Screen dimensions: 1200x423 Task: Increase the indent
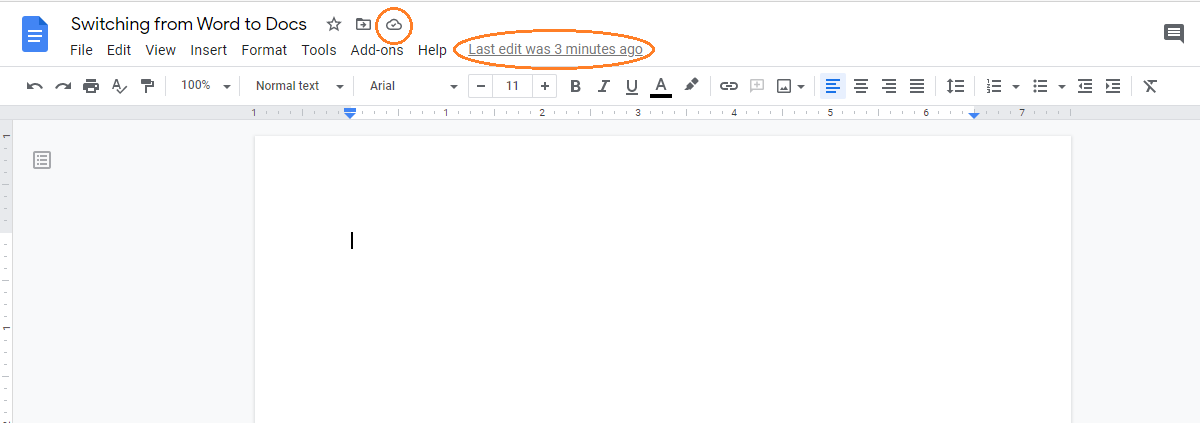click(1113, 86)
